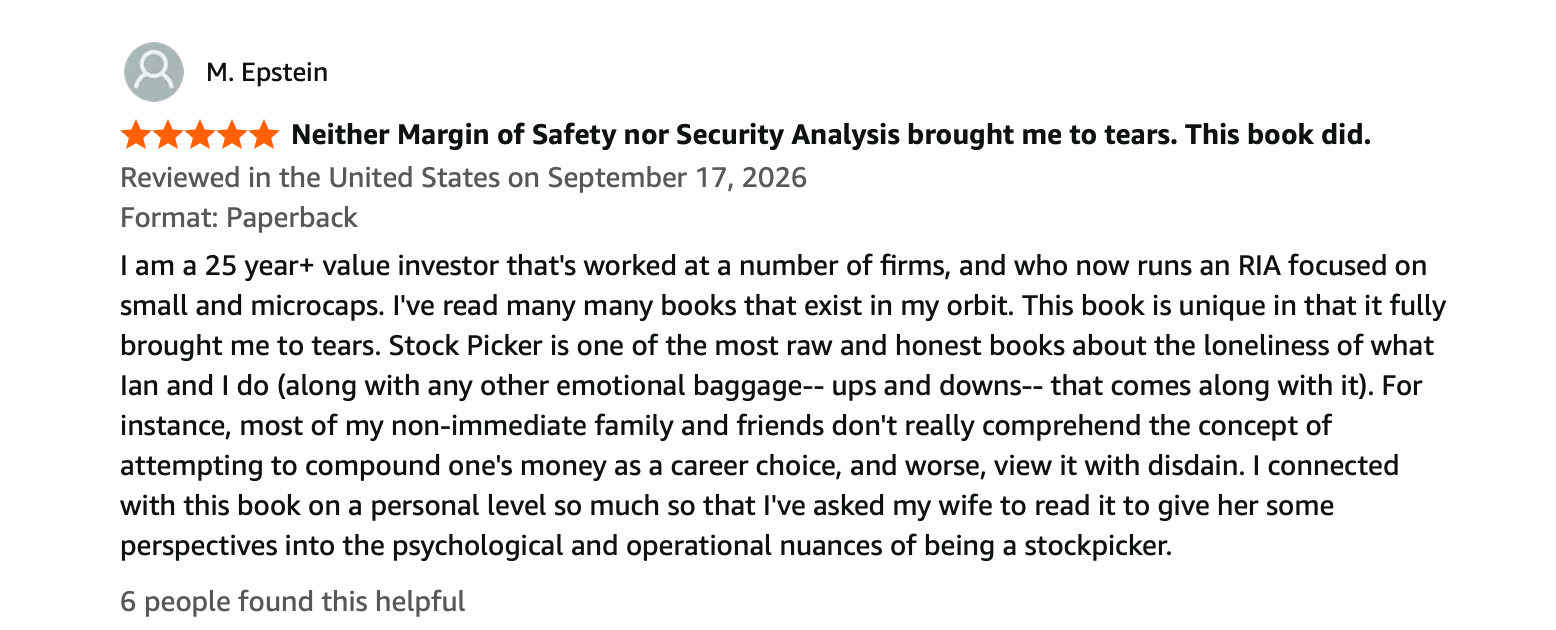Image resolution: width=1556 pixels, height=630 pixels.
Task: Click "Reviewed in the United States" text
Action: 310,177
